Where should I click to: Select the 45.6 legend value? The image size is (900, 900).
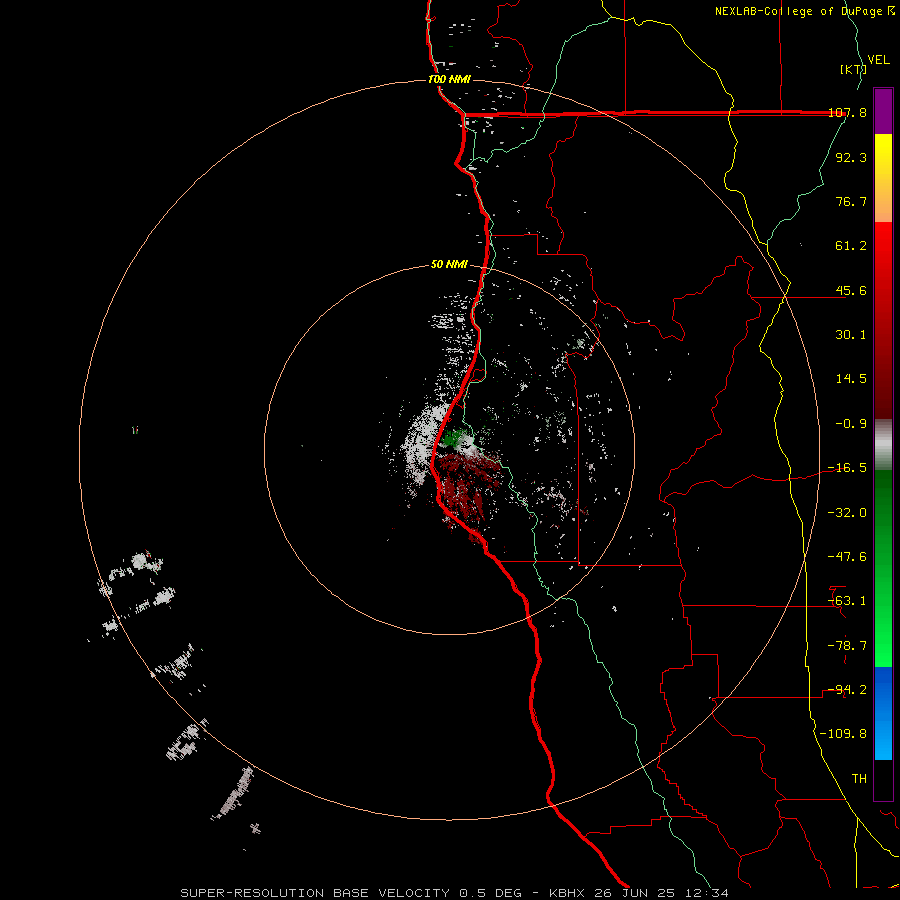pyautogui.click(x=851, y=290)
